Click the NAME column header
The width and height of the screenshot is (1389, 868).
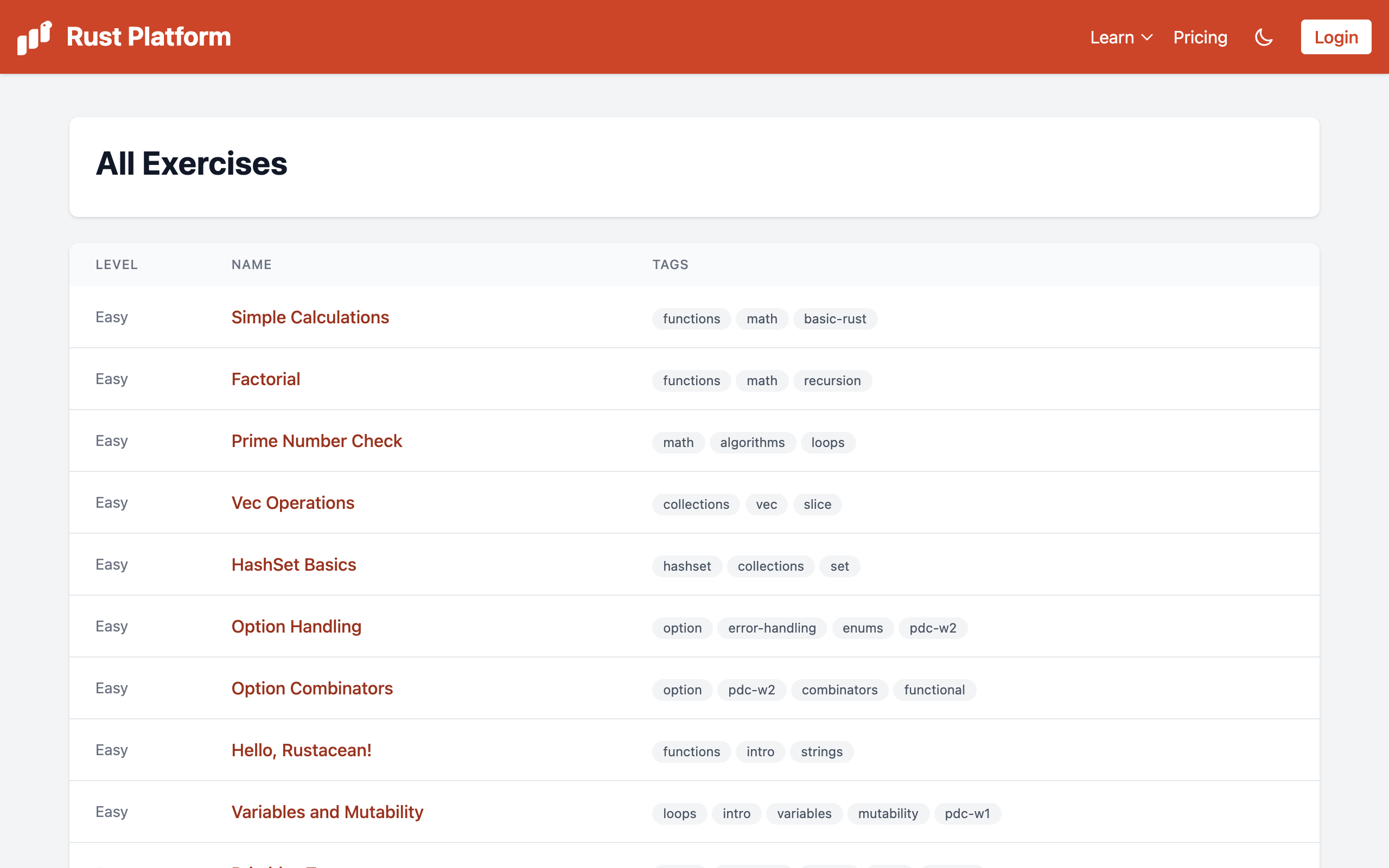click(251, 264)
